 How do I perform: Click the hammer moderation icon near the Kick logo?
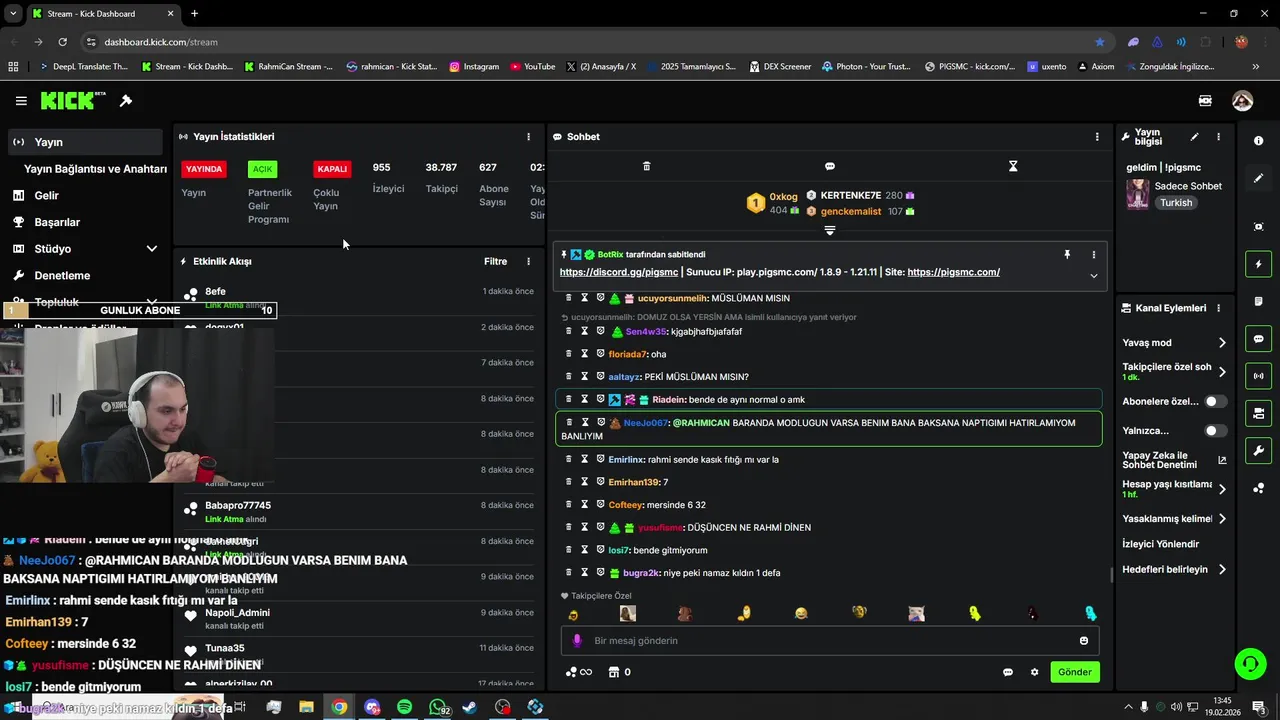tap(126, 101)
